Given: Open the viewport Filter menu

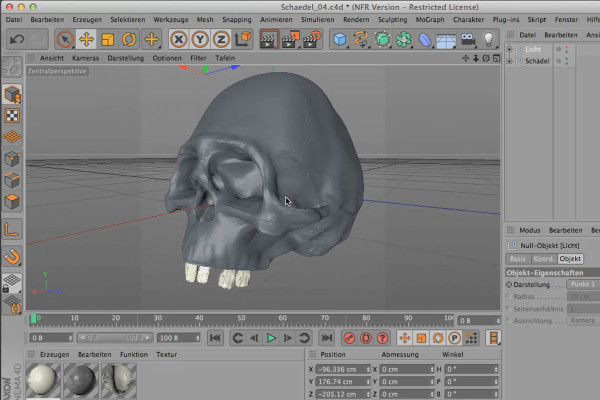Looking at the screenshot, I should [198, 58].
